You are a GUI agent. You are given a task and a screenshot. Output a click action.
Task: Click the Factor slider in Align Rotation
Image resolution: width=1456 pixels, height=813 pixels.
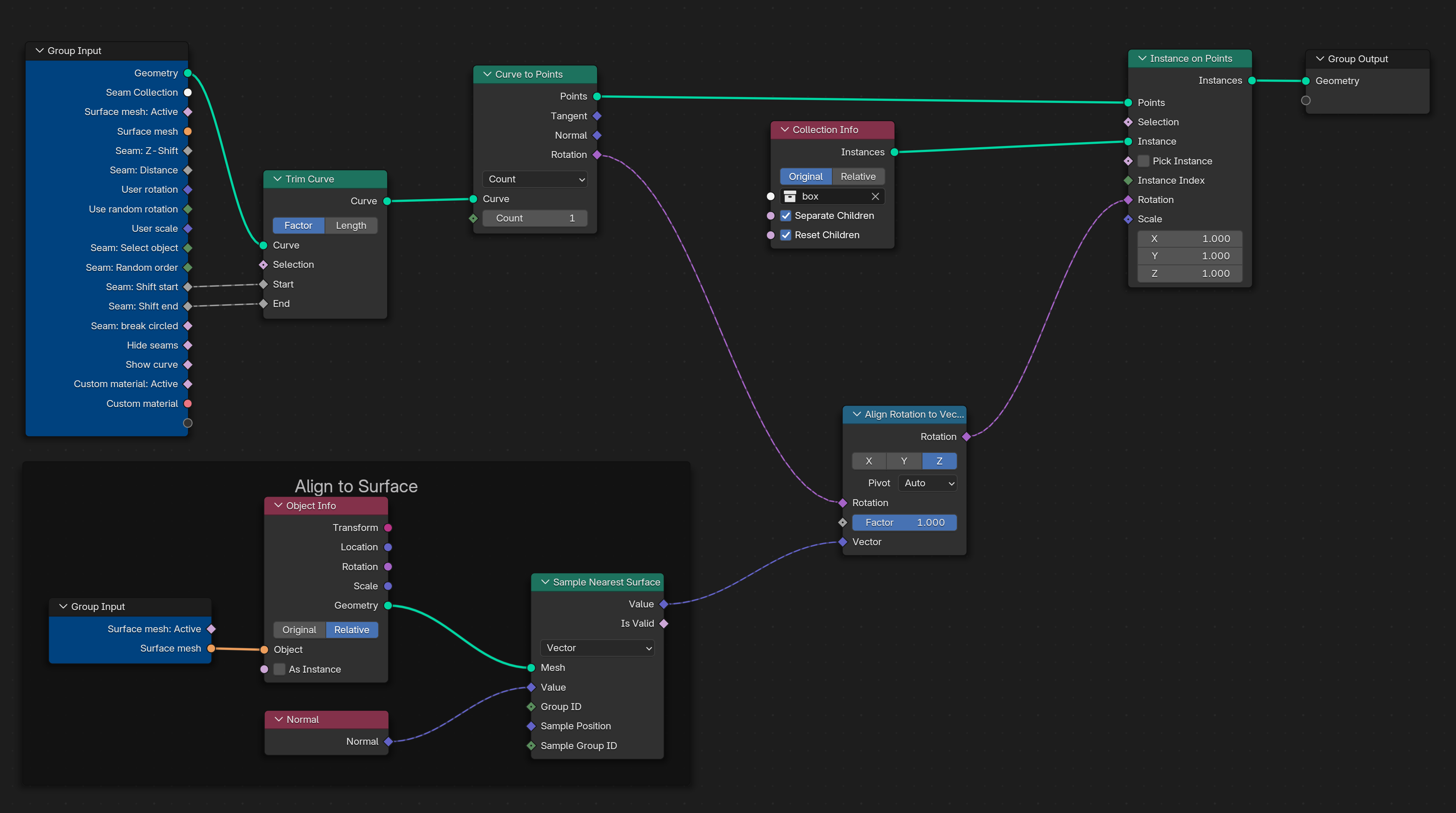pos(904,522)
